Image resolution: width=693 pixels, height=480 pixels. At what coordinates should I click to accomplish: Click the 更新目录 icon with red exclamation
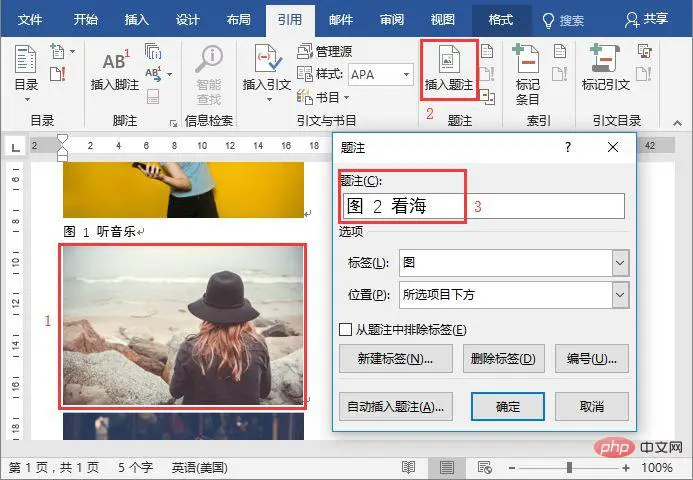click(x=58, y=74)
